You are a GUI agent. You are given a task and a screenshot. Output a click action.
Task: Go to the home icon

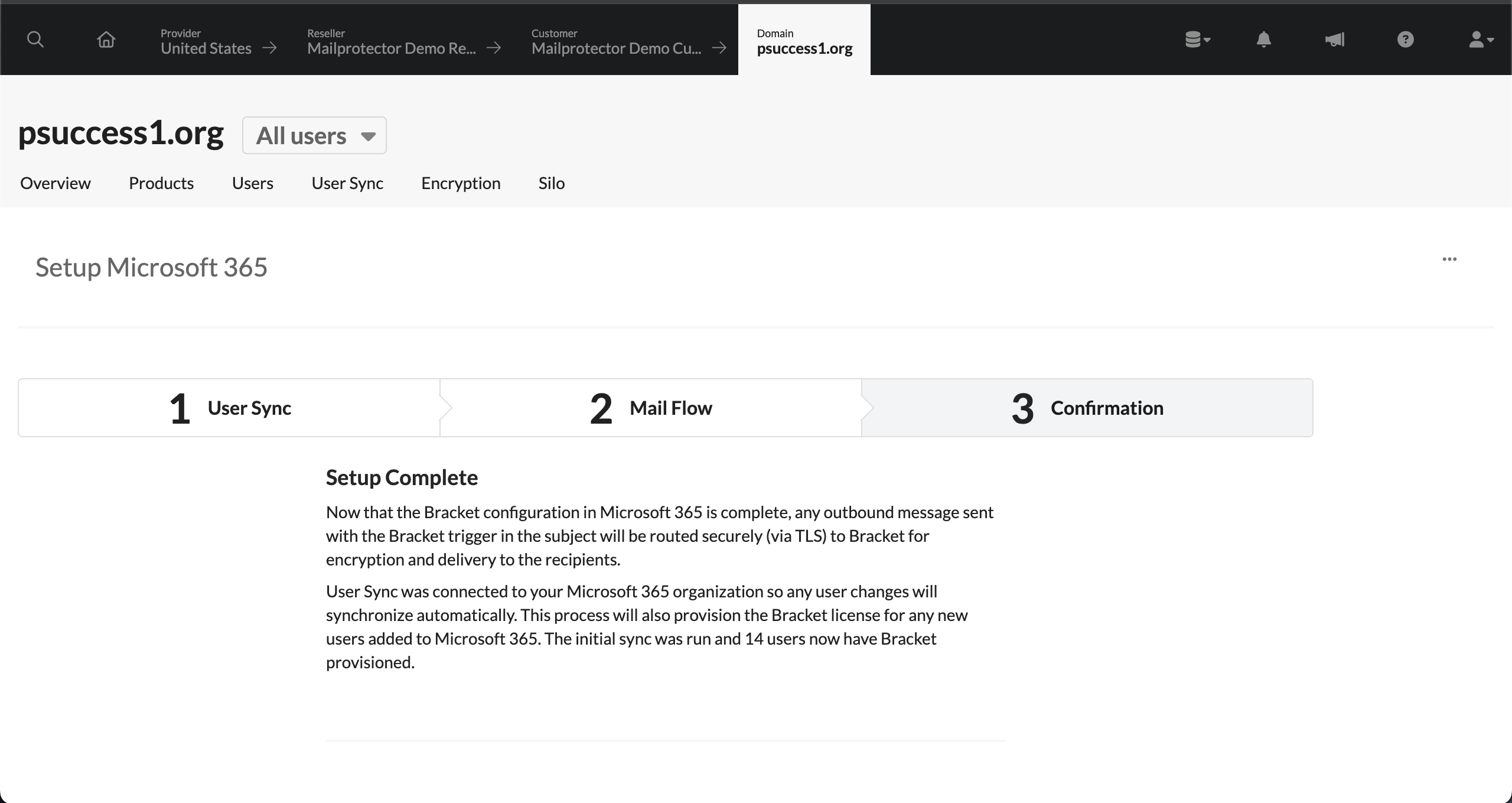pos(106,40)
